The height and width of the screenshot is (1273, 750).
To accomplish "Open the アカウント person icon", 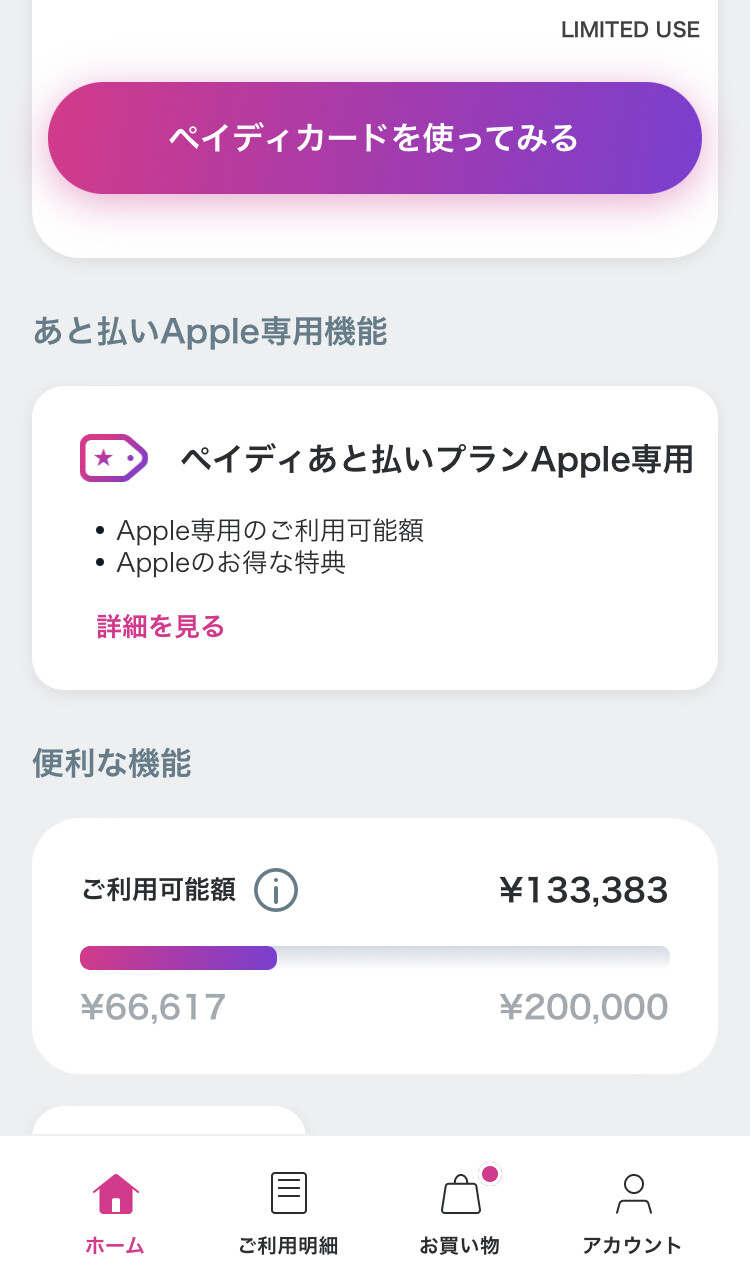I will click(632, 1193).
